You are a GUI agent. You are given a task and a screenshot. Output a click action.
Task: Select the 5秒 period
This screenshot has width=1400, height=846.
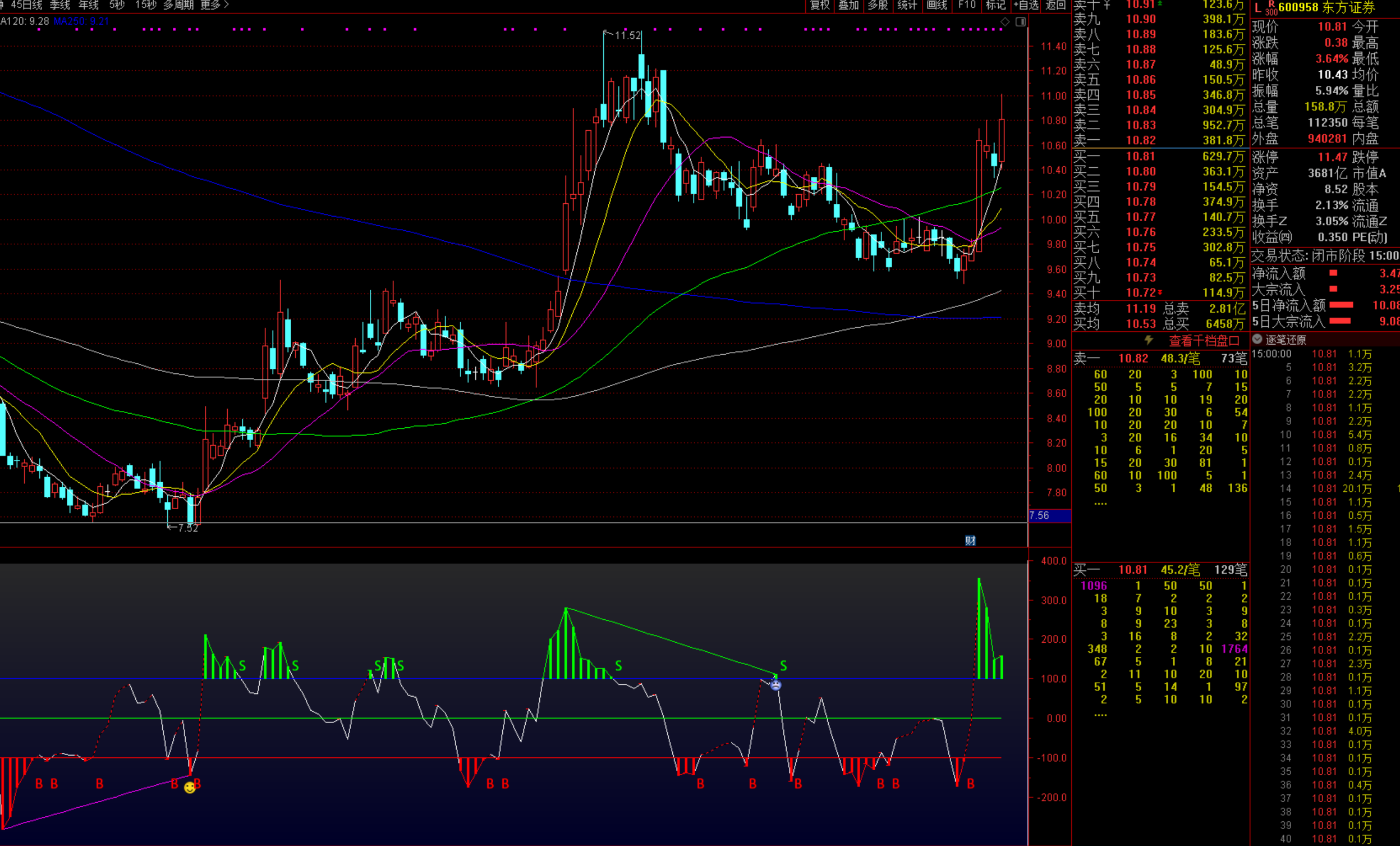117,5
